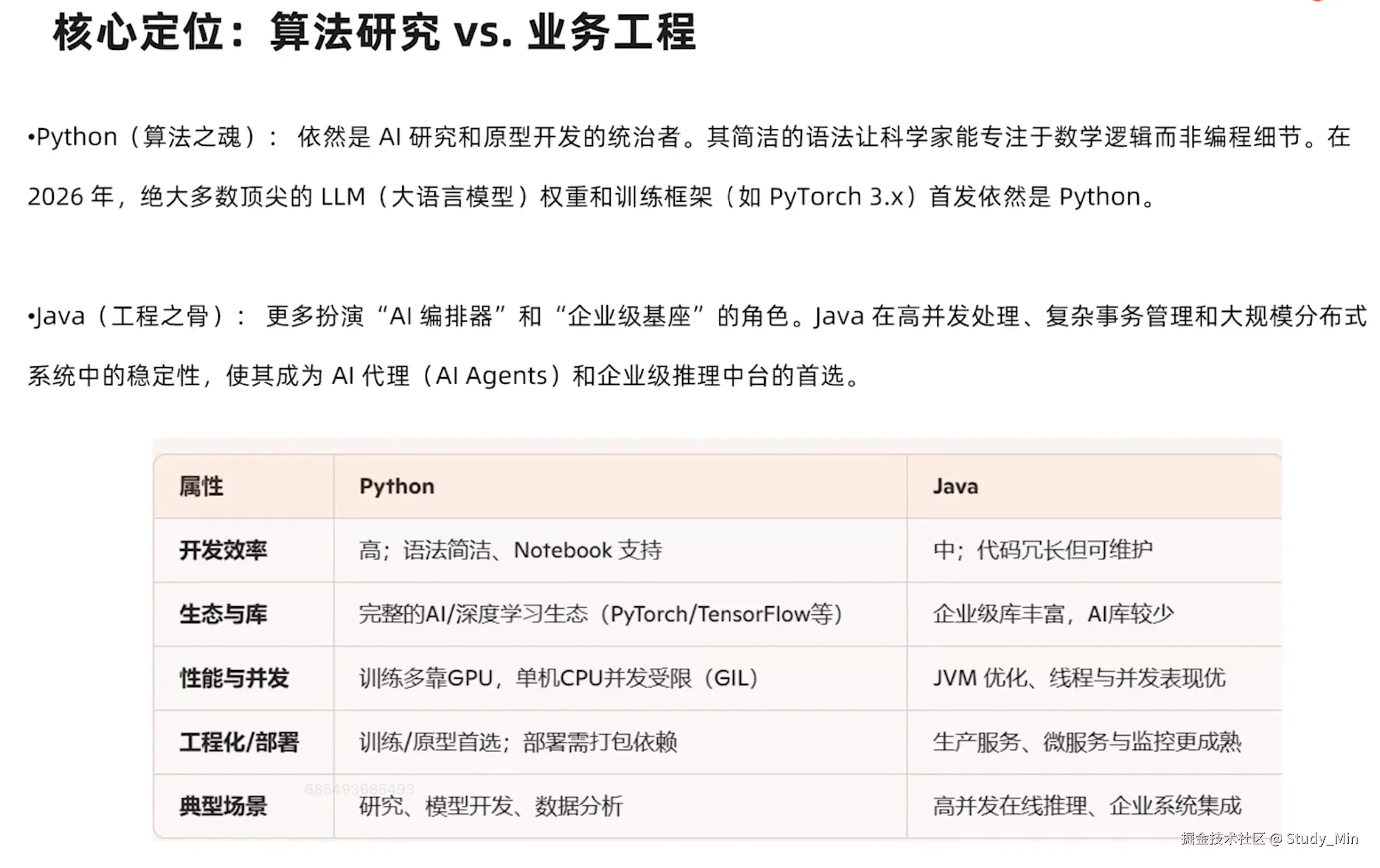Click the quoted term "AI 编排器"
The height and width of the screenshot is (868, 1380).
[441, 317]
